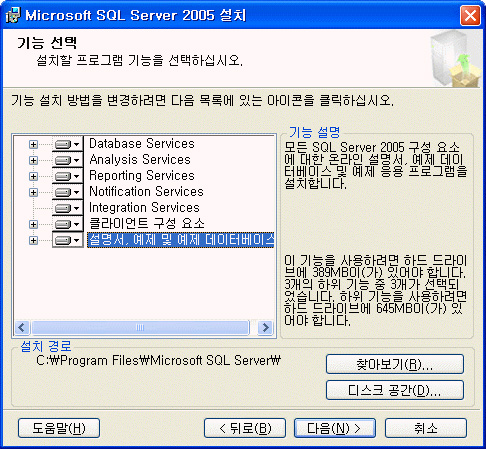Click the 찾아보기(R)... browse button
Viewport: 486px width, 449px height.
pyautogui.click(x=395, y=364)
